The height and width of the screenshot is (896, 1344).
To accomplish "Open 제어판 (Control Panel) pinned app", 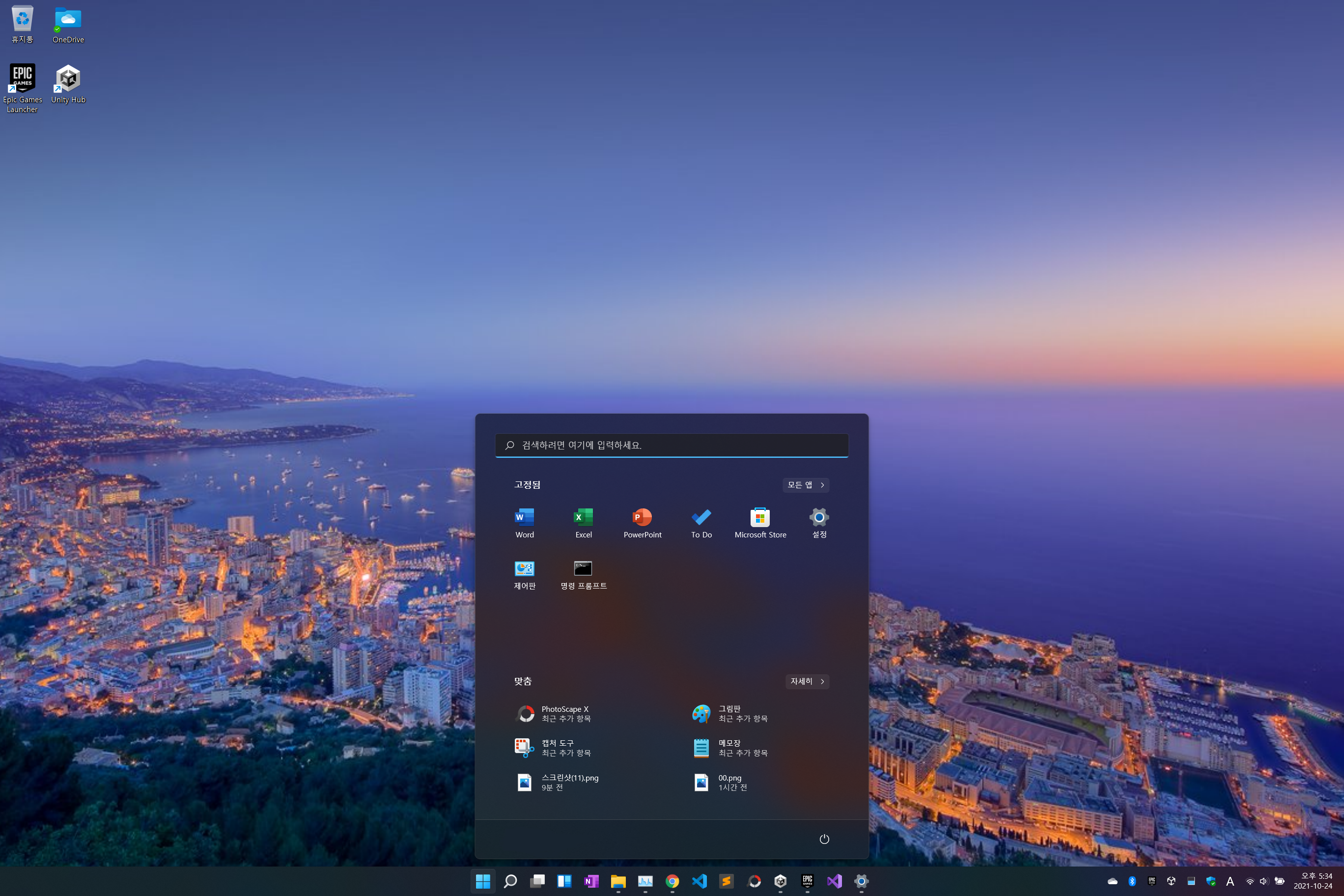I will point(525,574).
